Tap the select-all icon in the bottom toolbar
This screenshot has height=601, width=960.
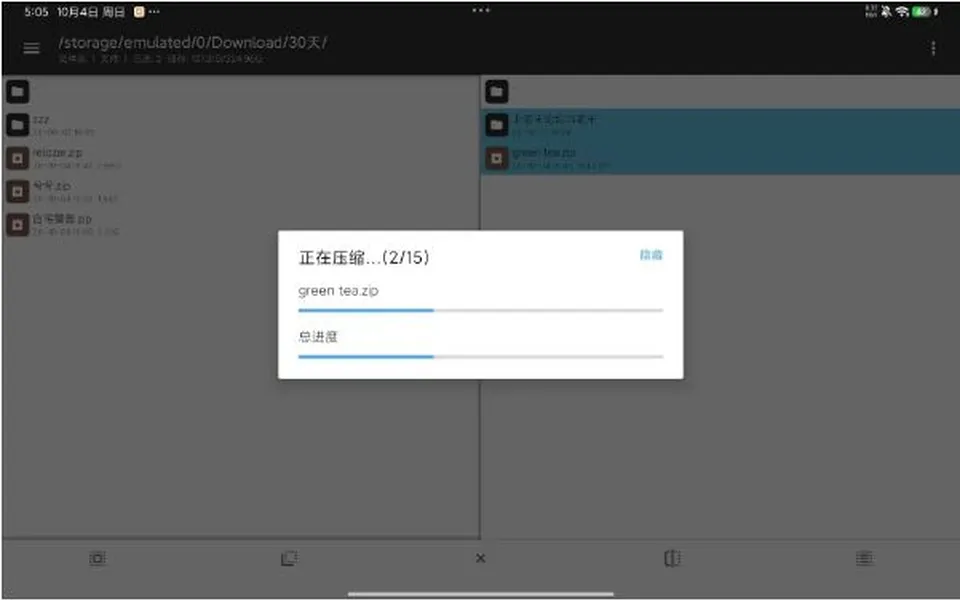coord(97,558)
